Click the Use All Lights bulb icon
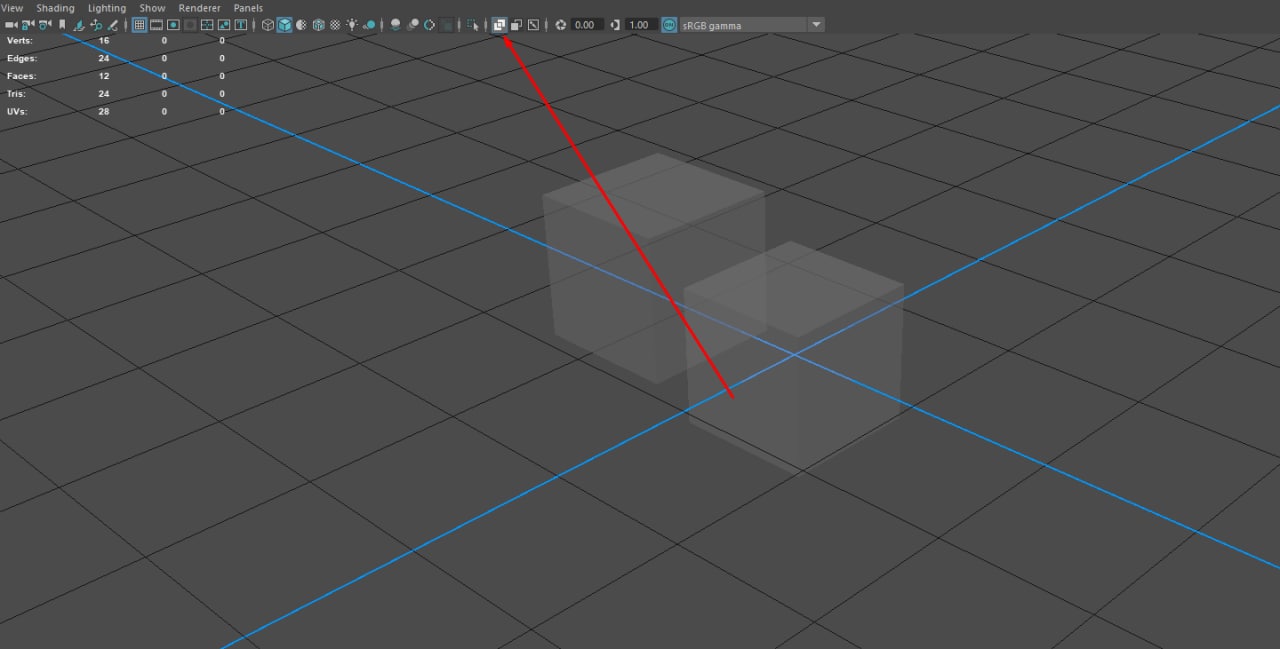 [352, 25]
